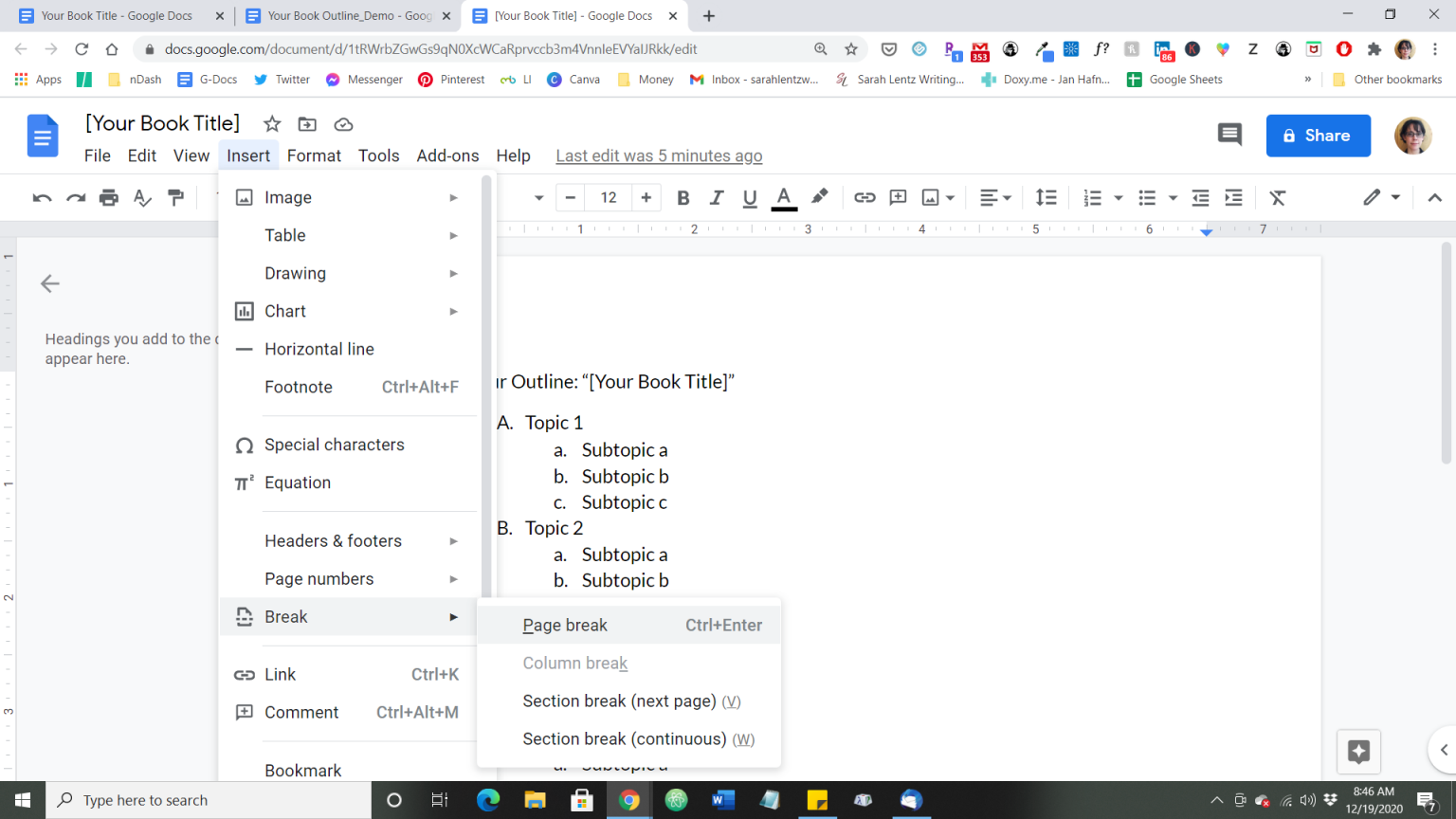Print the document with printer icon
1456x819 pixels.
click(109, 197)
